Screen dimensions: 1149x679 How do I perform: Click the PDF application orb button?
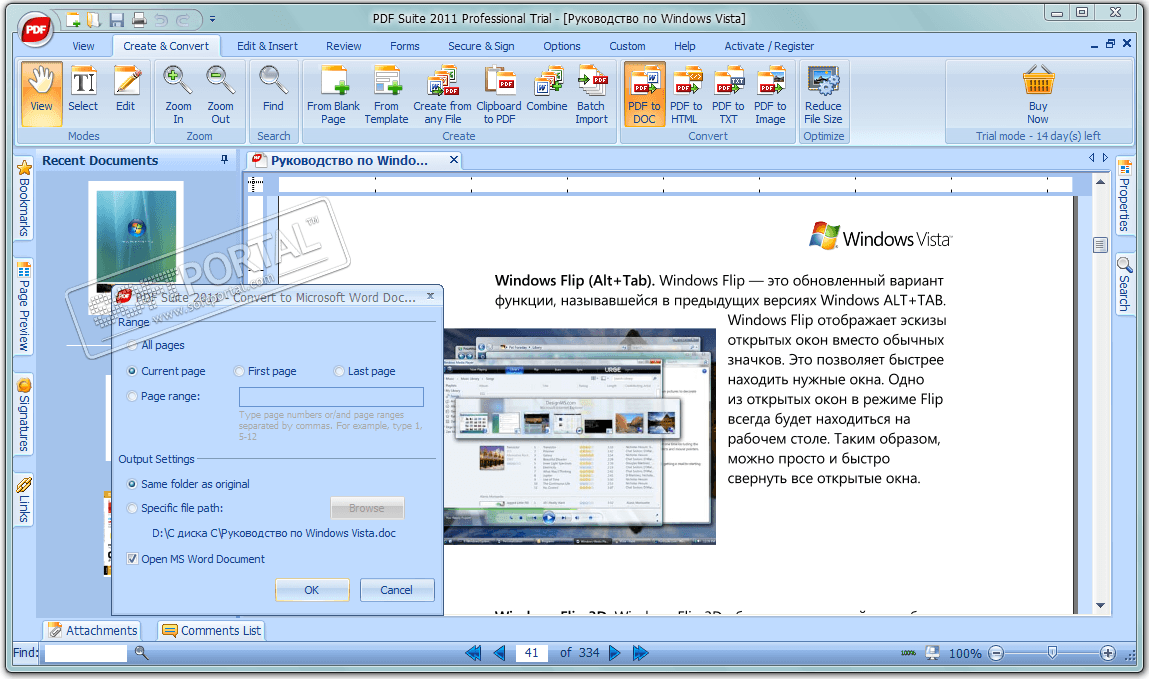click(35, 30)
